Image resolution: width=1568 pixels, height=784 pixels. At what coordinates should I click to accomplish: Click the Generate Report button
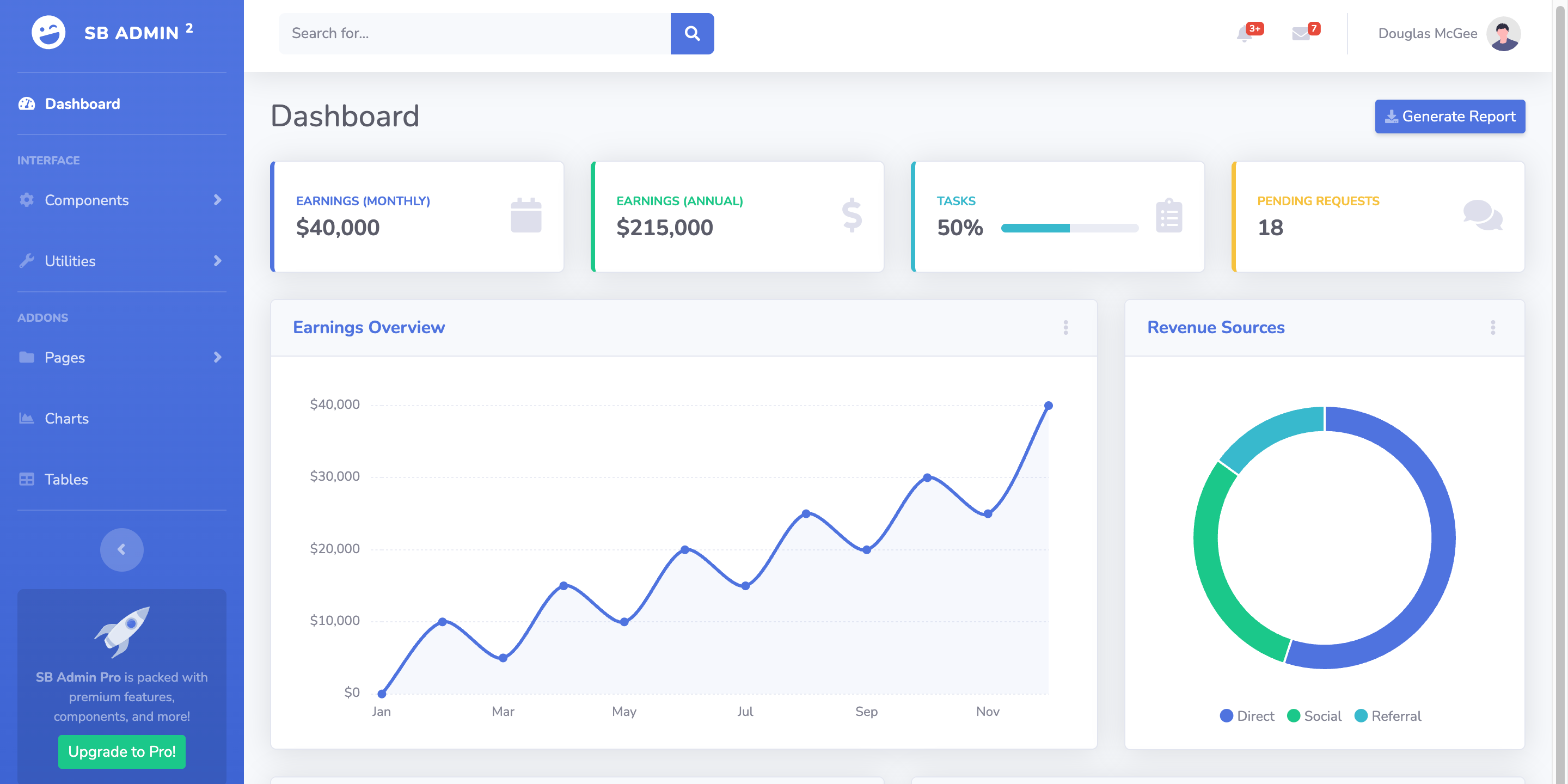(x=1450, y=117)
